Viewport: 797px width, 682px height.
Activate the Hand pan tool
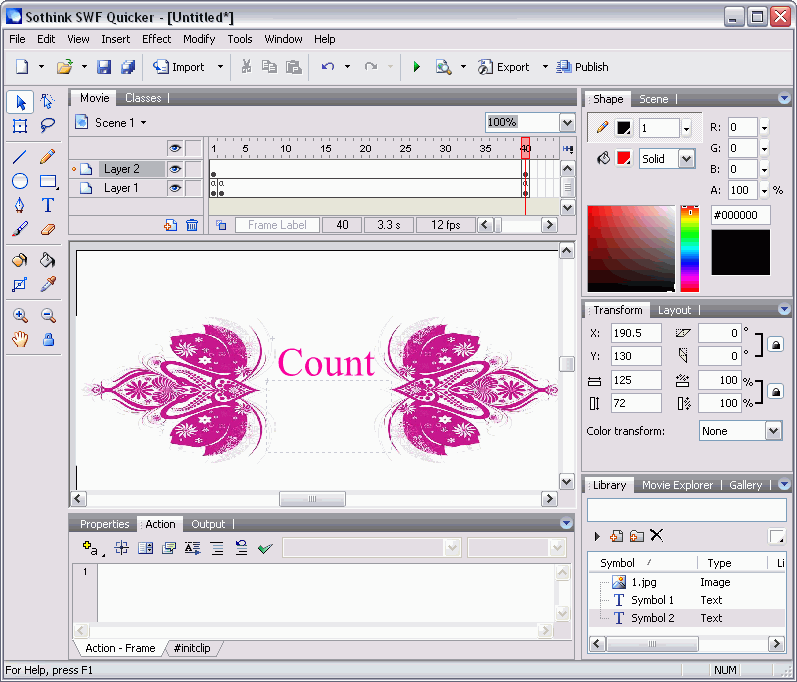(x=20, y=340)
